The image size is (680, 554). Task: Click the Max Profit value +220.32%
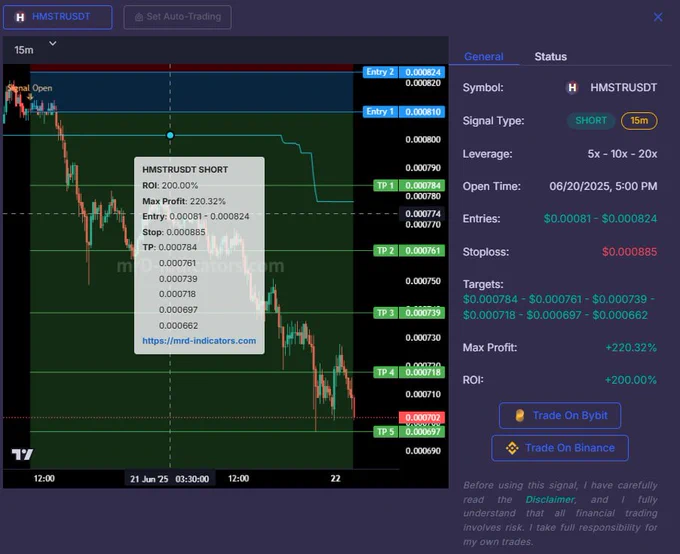tap(631, 347)
